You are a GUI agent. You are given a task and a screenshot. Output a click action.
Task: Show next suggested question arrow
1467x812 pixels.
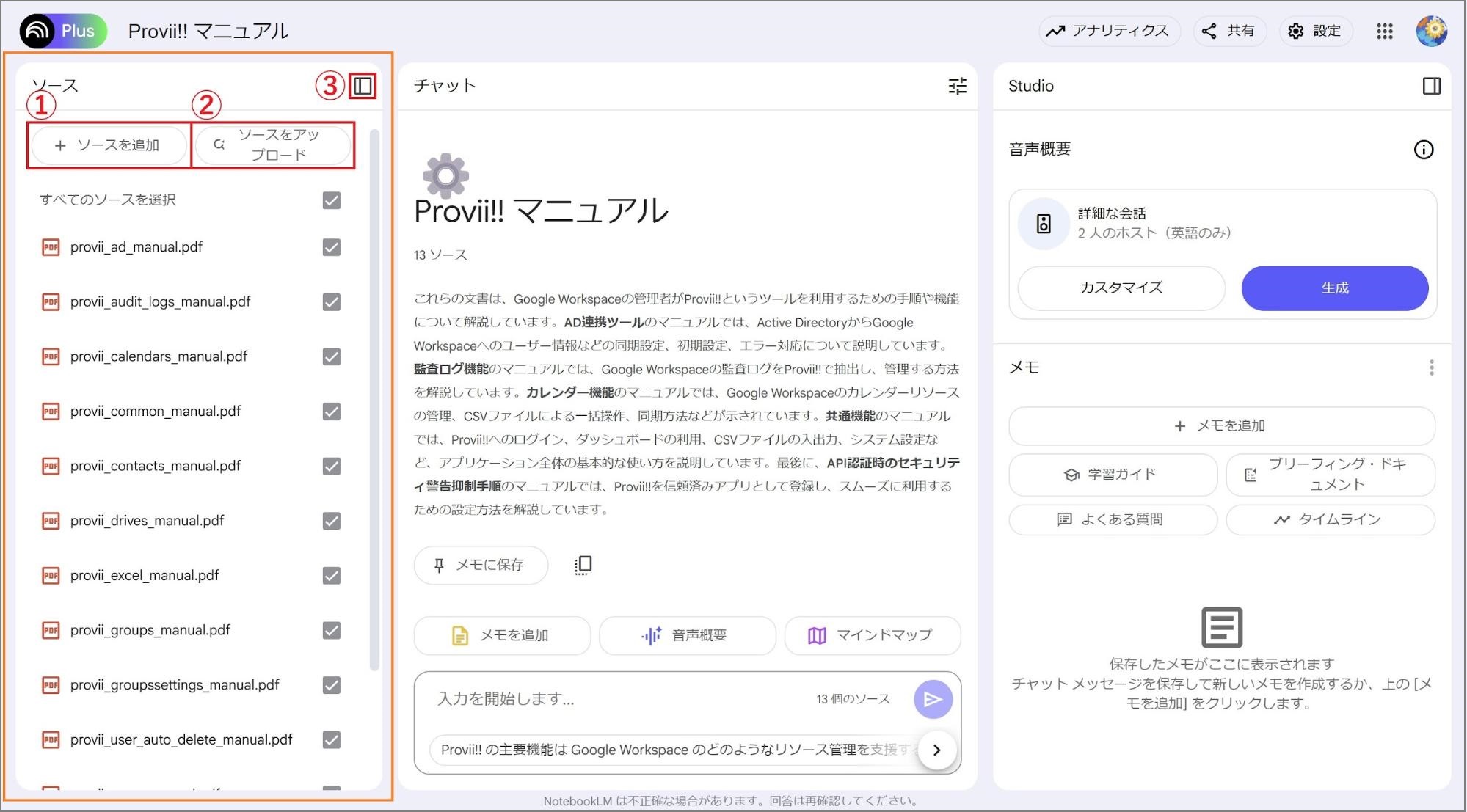936,750
